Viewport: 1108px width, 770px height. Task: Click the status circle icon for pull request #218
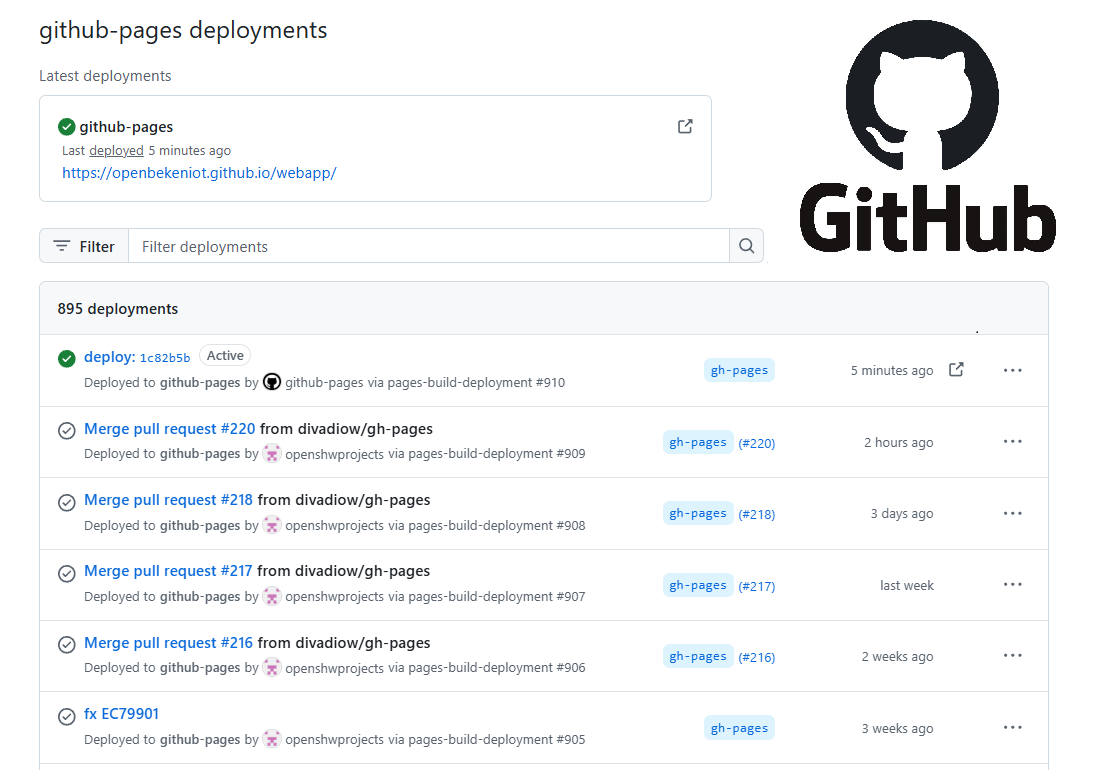66,502
